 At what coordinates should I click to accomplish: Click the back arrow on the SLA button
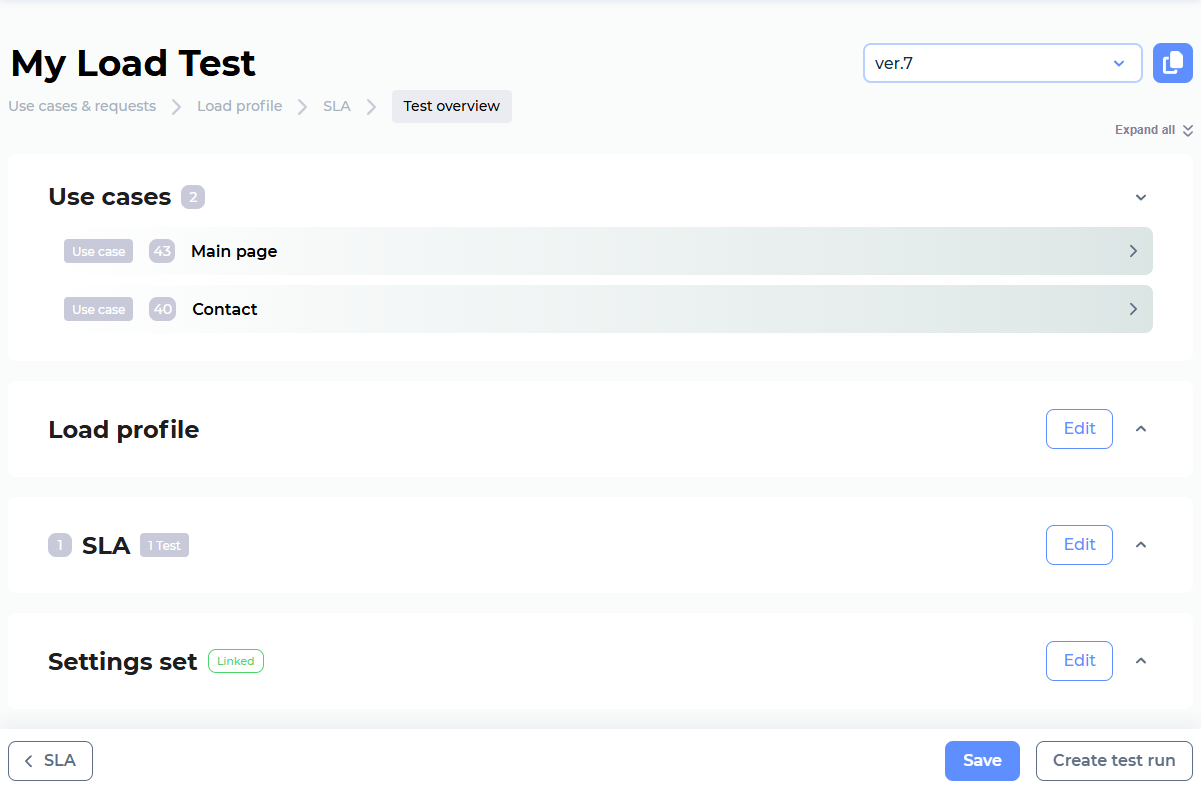(28, 761)
